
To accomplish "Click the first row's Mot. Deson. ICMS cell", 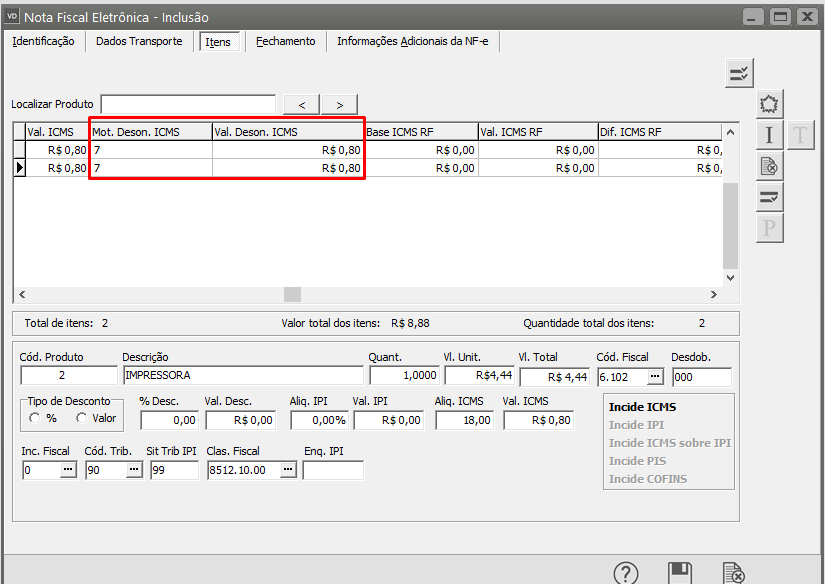I will click(x=152, y=150).
